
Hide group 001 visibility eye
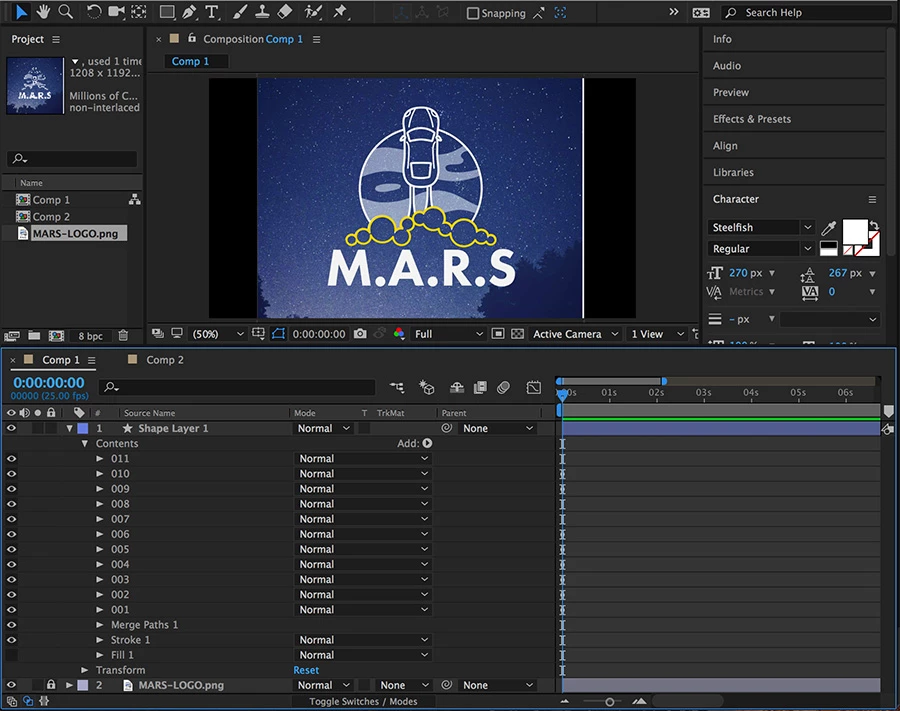pyautogui.click(x=11, y=609)
